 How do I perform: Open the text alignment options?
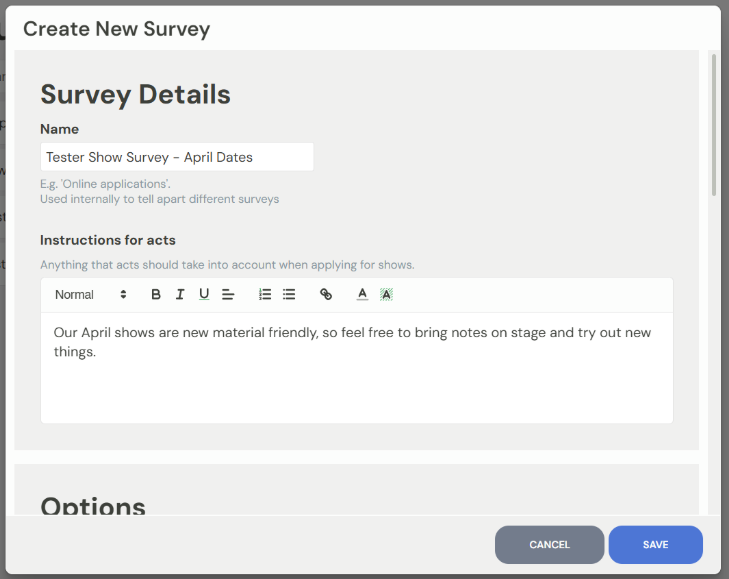click(x=228, y=294)
